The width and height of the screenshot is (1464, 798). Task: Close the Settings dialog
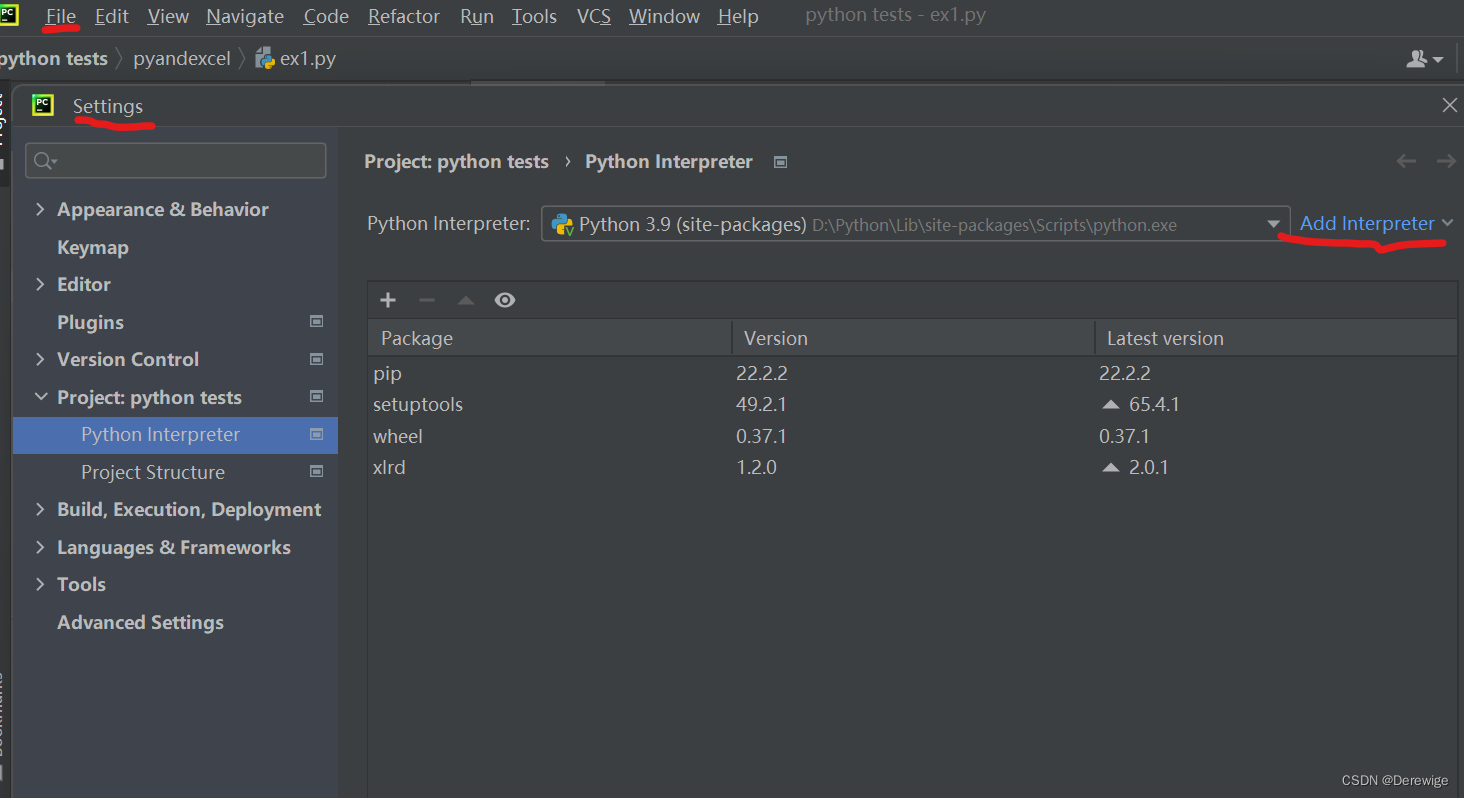(x=1449, y=105)
